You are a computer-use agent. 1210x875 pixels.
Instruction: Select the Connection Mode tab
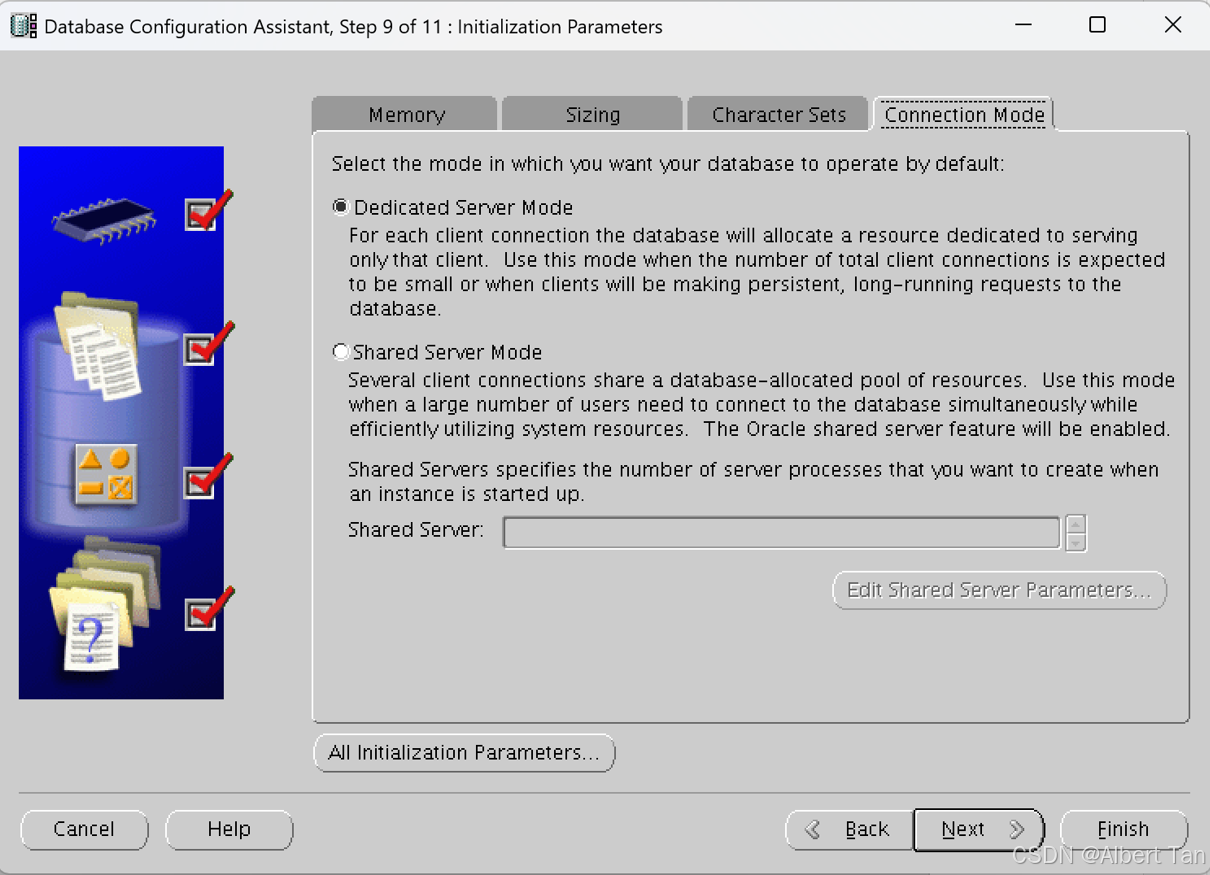[x=964, y=114]
